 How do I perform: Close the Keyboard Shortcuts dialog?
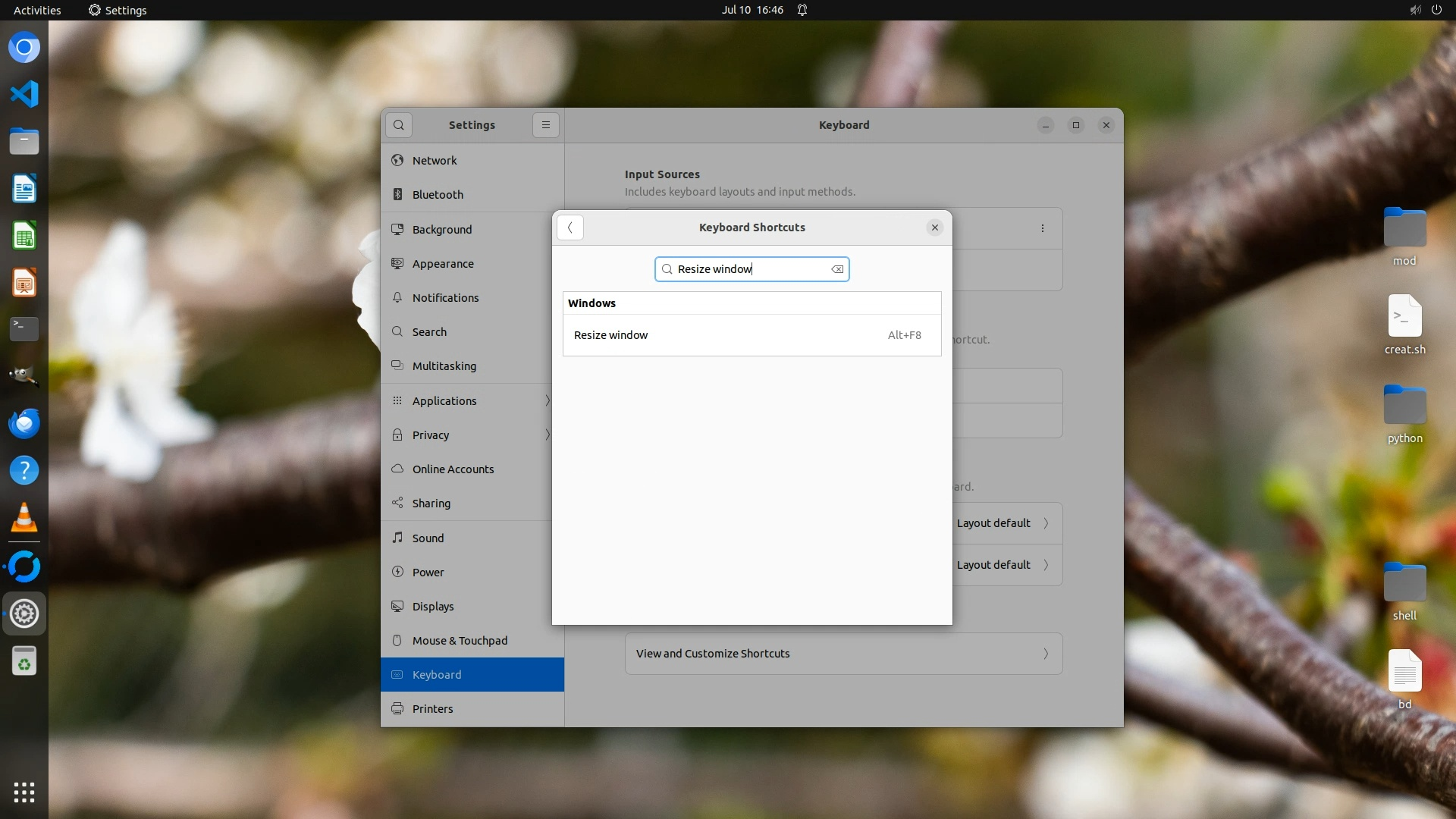[x=934, y=227]
